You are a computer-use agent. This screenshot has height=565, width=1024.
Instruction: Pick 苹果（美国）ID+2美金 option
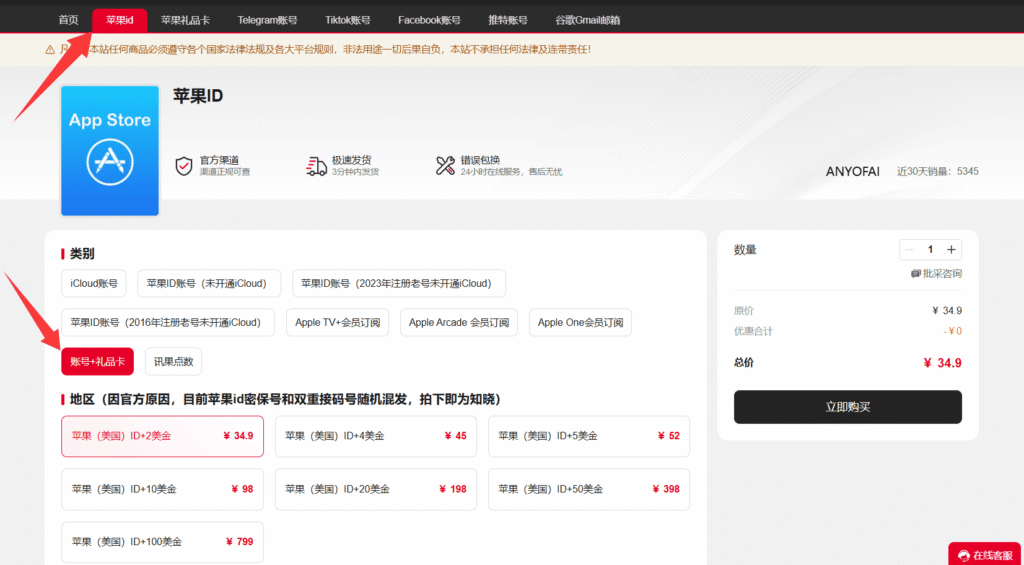[163, 436]
